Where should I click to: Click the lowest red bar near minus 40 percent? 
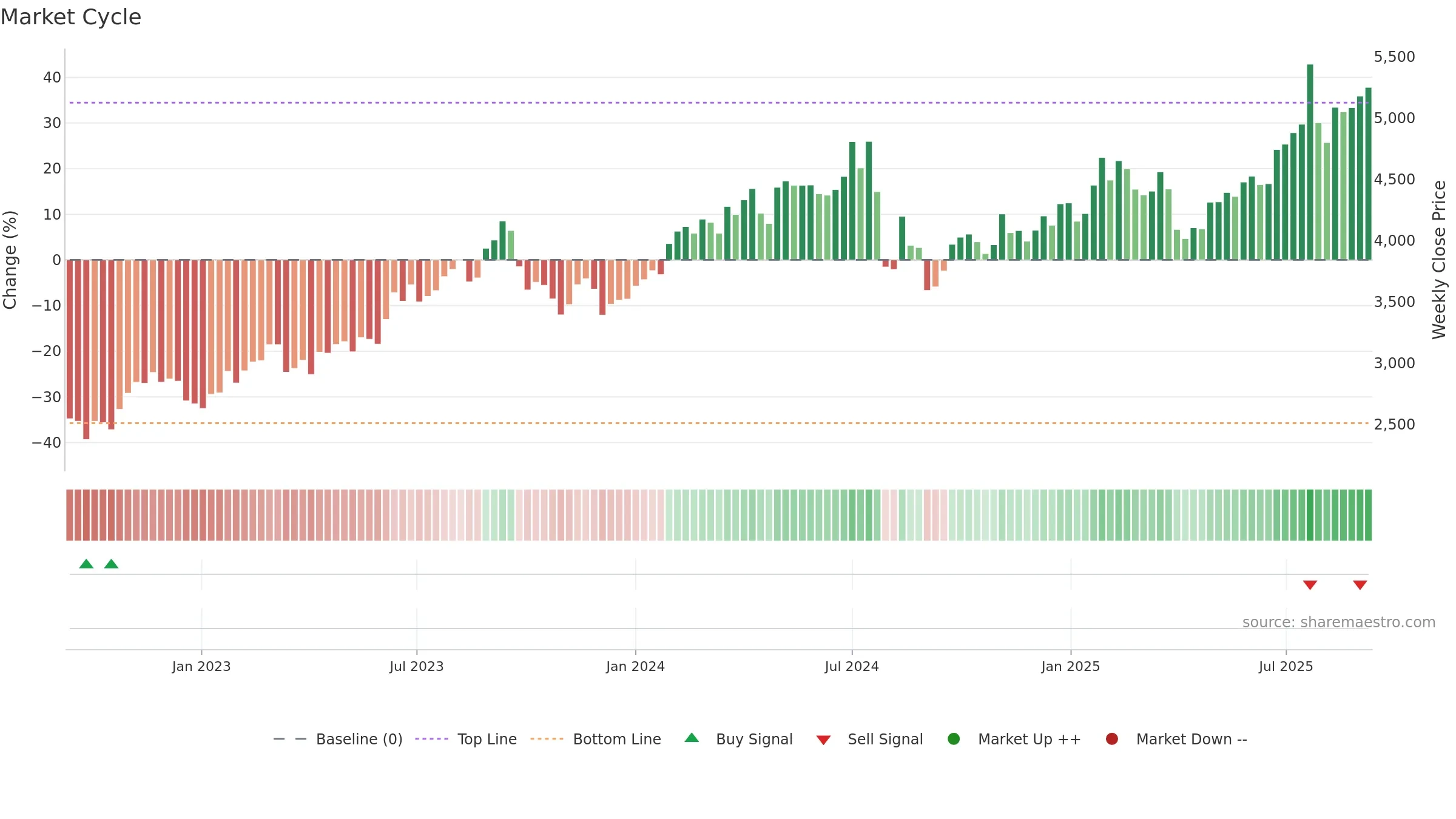pyautogui.click(x=86, y=349)
